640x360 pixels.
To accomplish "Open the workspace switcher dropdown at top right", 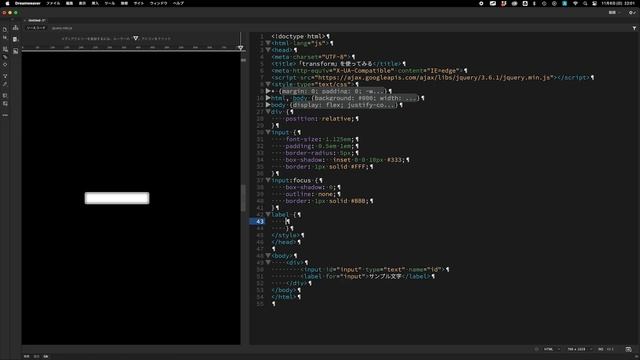I will (x=614, y=13).
